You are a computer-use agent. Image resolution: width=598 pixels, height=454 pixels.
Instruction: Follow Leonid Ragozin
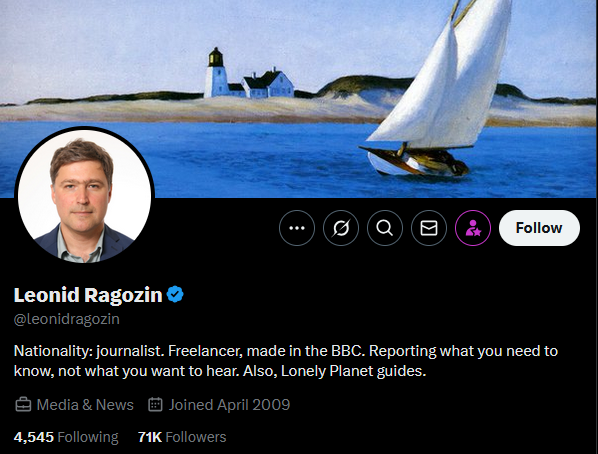click(x=539, y=228)
